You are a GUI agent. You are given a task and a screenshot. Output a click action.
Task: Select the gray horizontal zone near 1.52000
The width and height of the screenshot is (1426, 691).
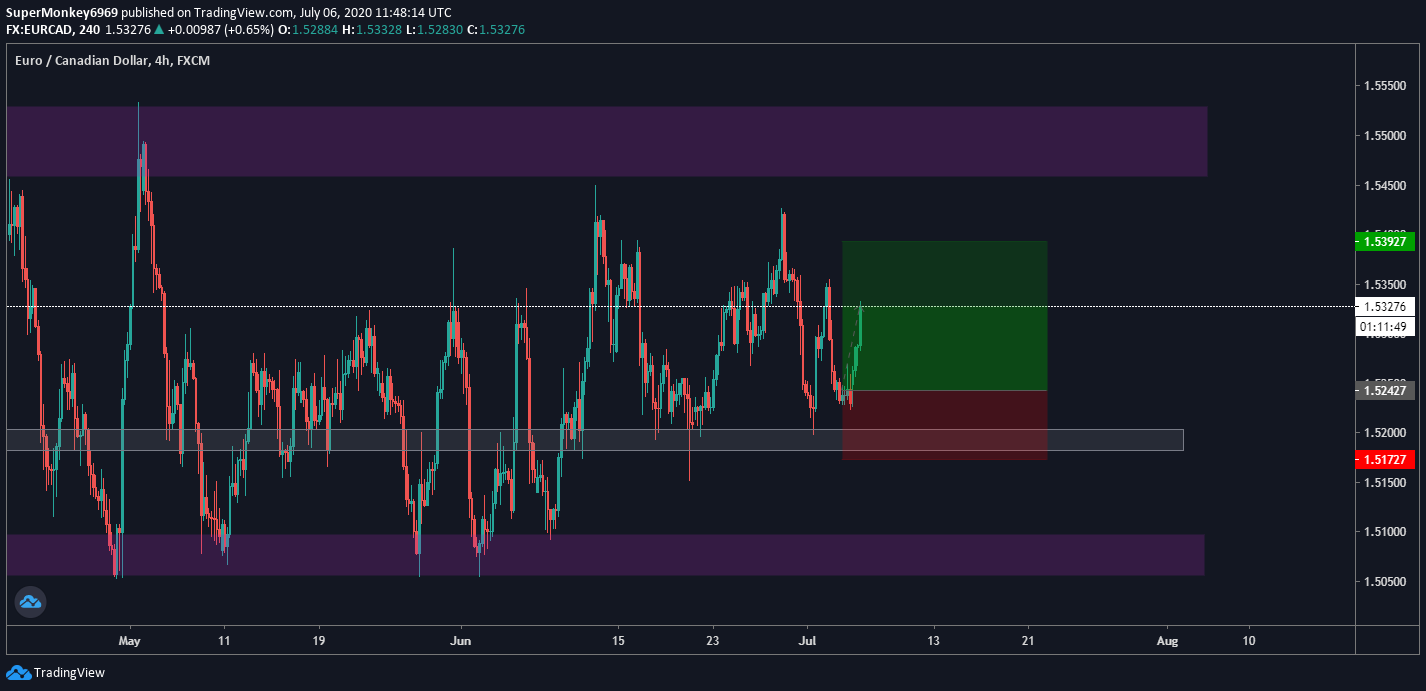click(x=595, y=440)
